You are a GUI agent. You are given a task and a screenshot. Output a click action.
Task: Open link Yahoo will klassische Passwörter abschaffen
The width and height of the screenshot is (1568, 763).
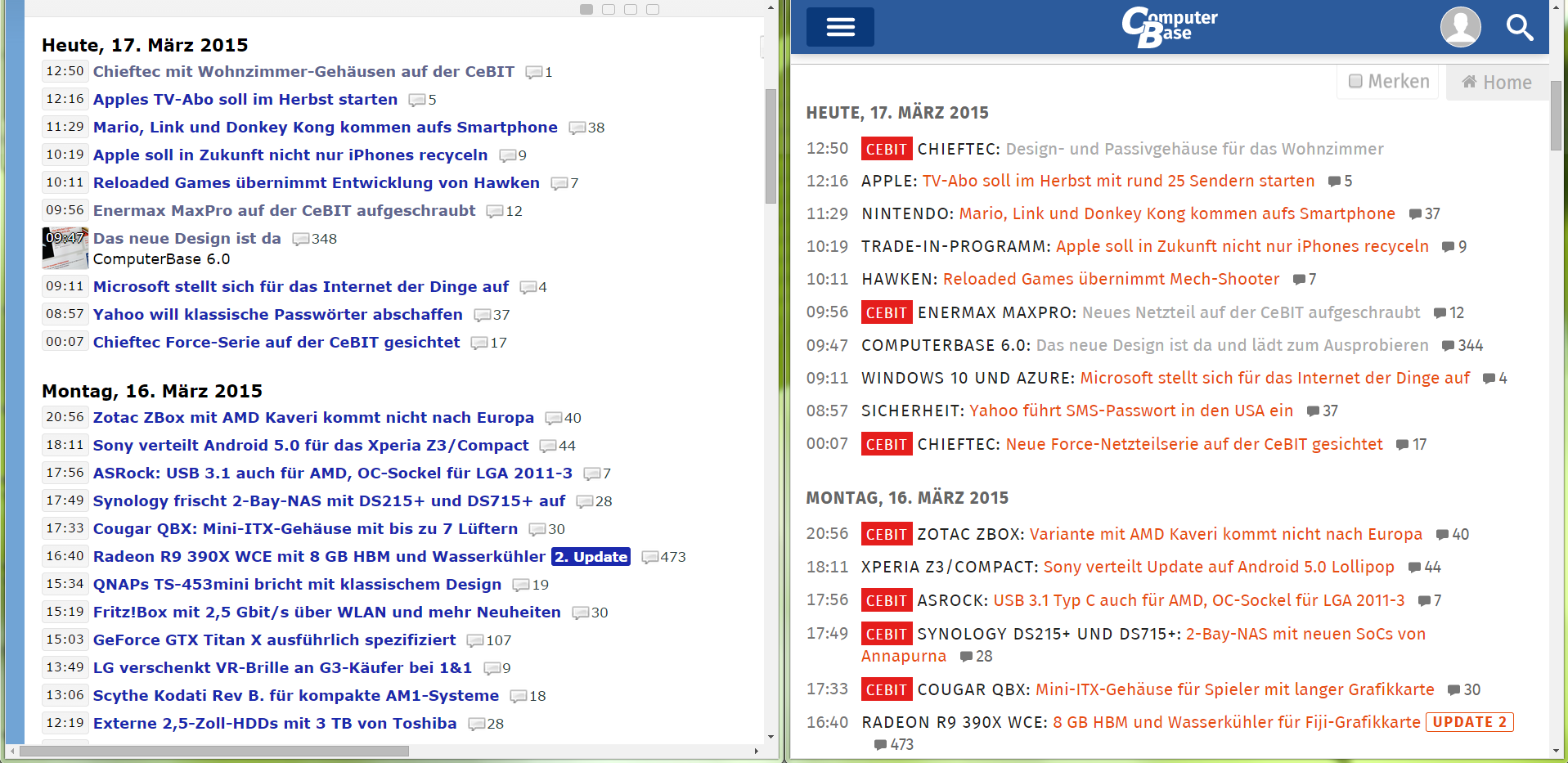278,314
